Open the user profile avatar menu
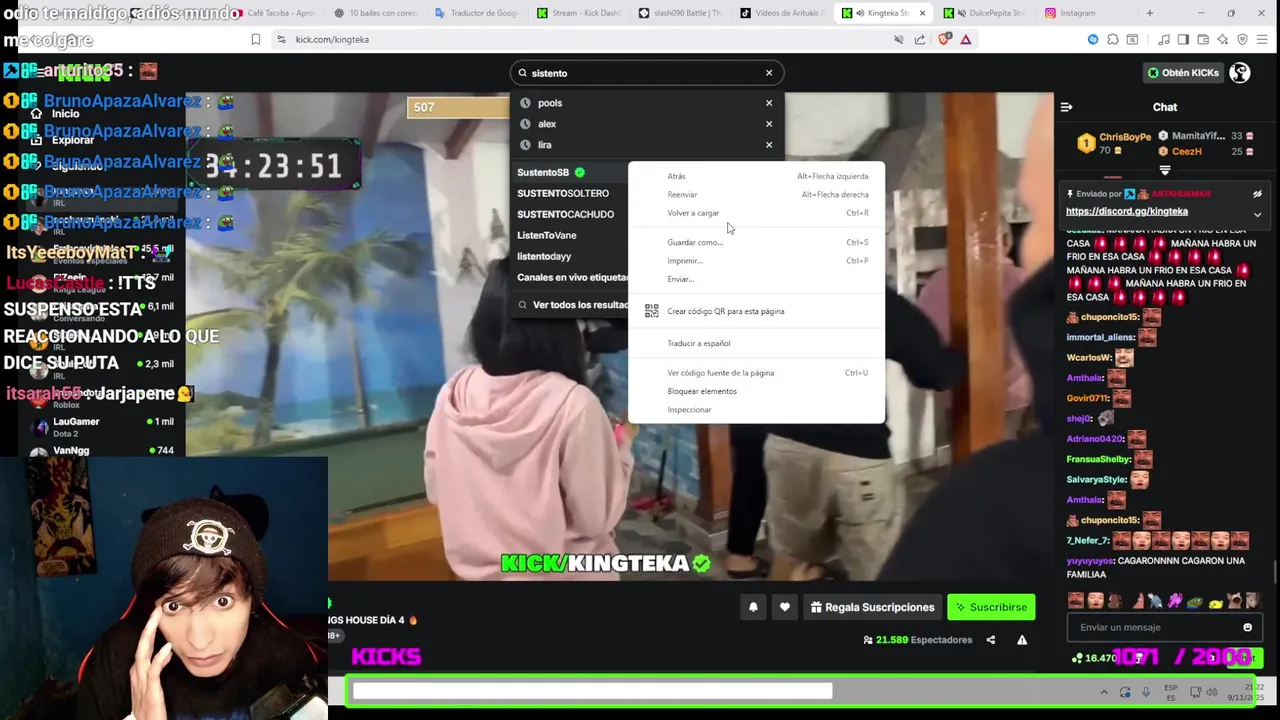This screenshot has height=720, width=1280. [1240, 73]
